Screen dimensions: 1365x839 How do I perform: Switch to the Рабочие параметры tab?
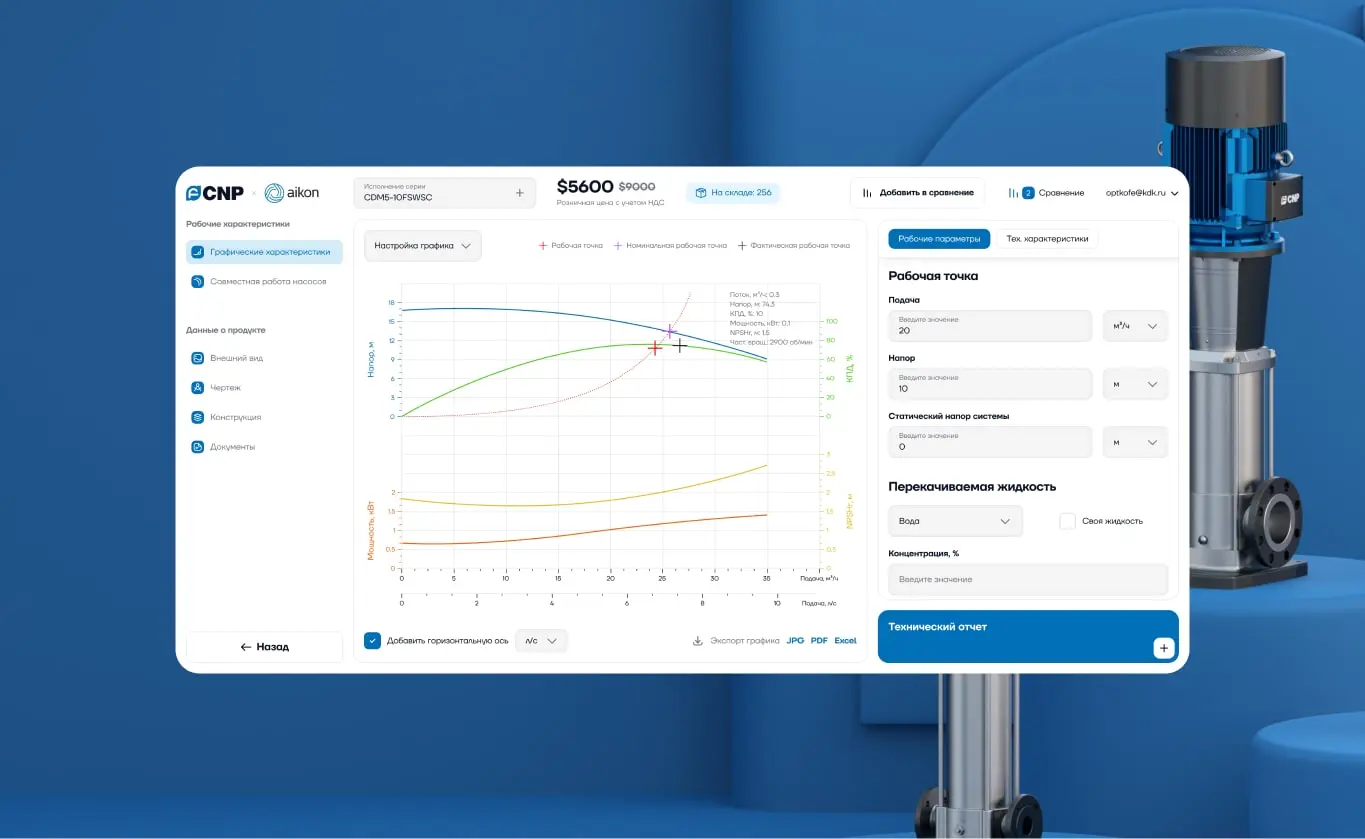(x=939, y=239)
